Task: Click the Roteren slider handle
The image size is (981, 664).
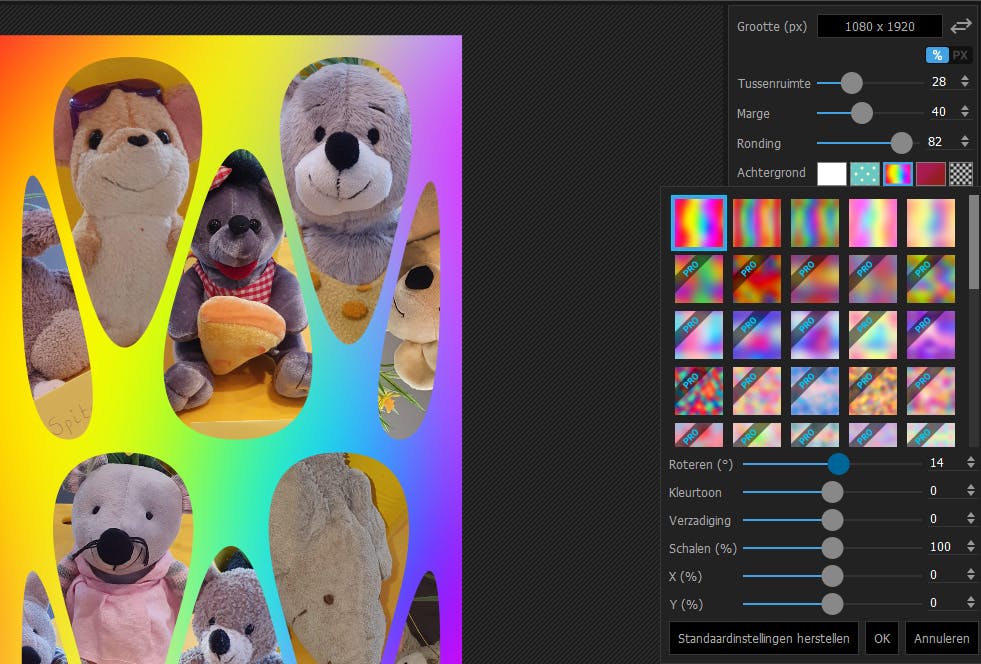Action: click(838, 463)
